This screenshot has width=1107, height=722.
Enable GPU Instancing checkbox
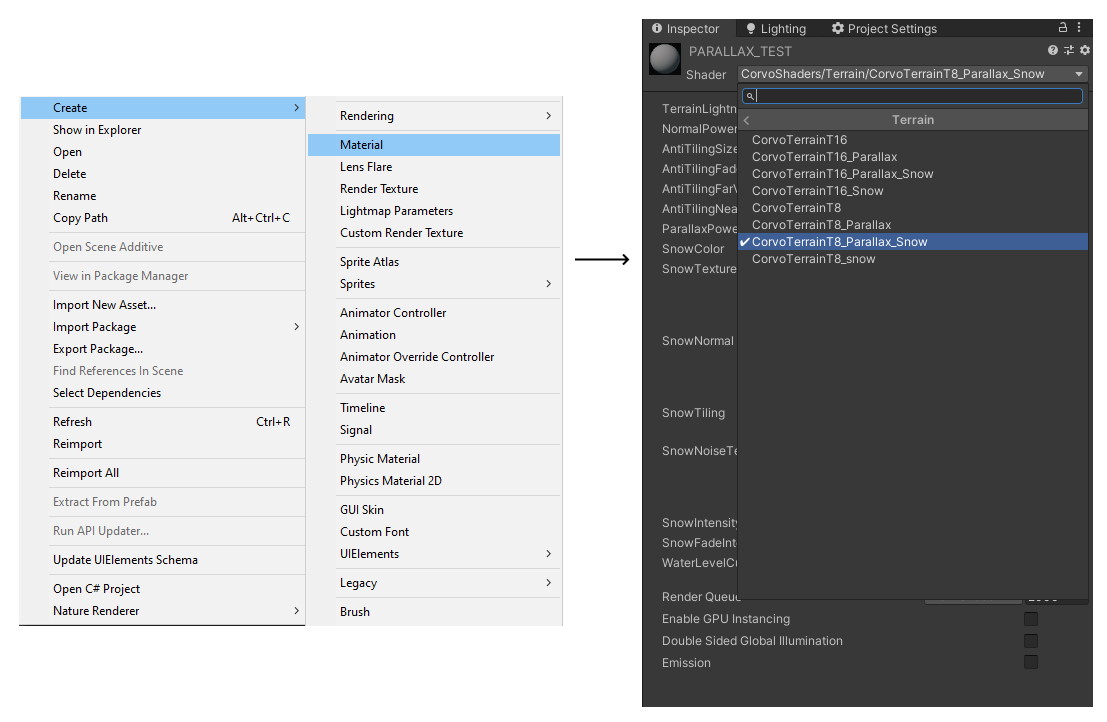click(1031, 619)
